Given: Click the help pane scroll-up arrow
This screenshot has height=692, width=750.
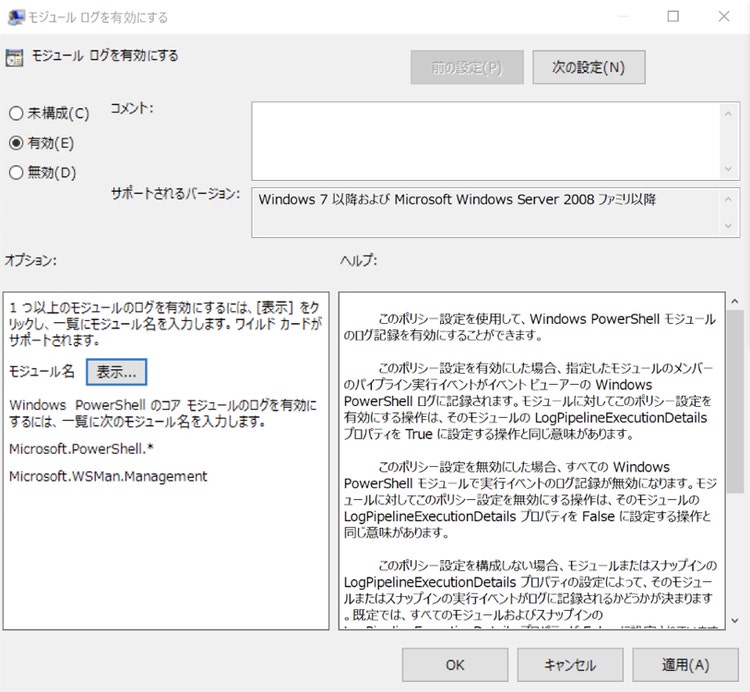Looking at the screenshot, I should [x=735, y=301].
